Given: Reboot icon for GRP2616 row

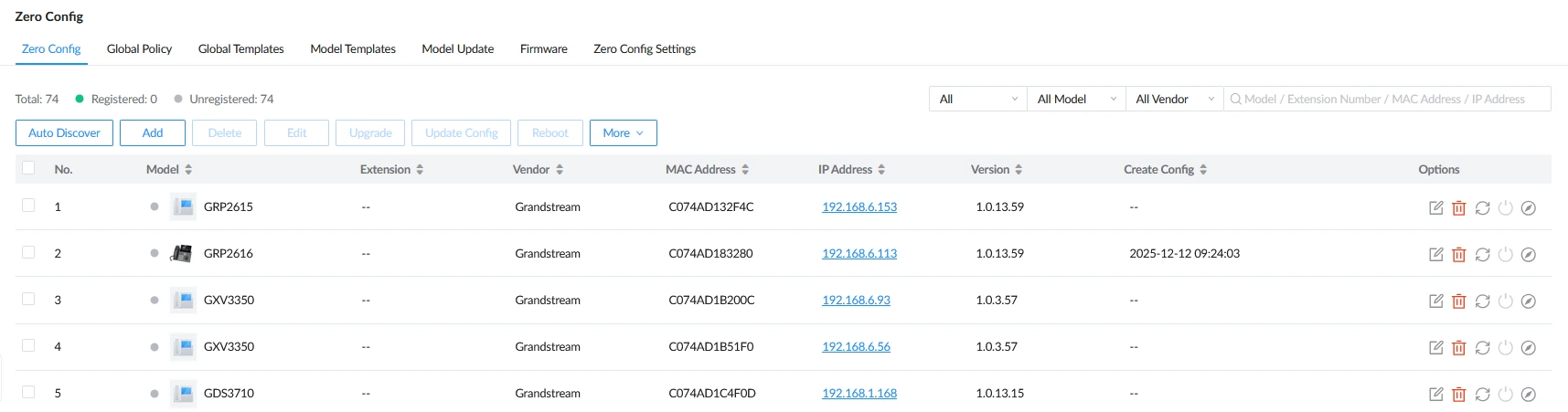Looking at the screenshot, I should click(1505, 255).
